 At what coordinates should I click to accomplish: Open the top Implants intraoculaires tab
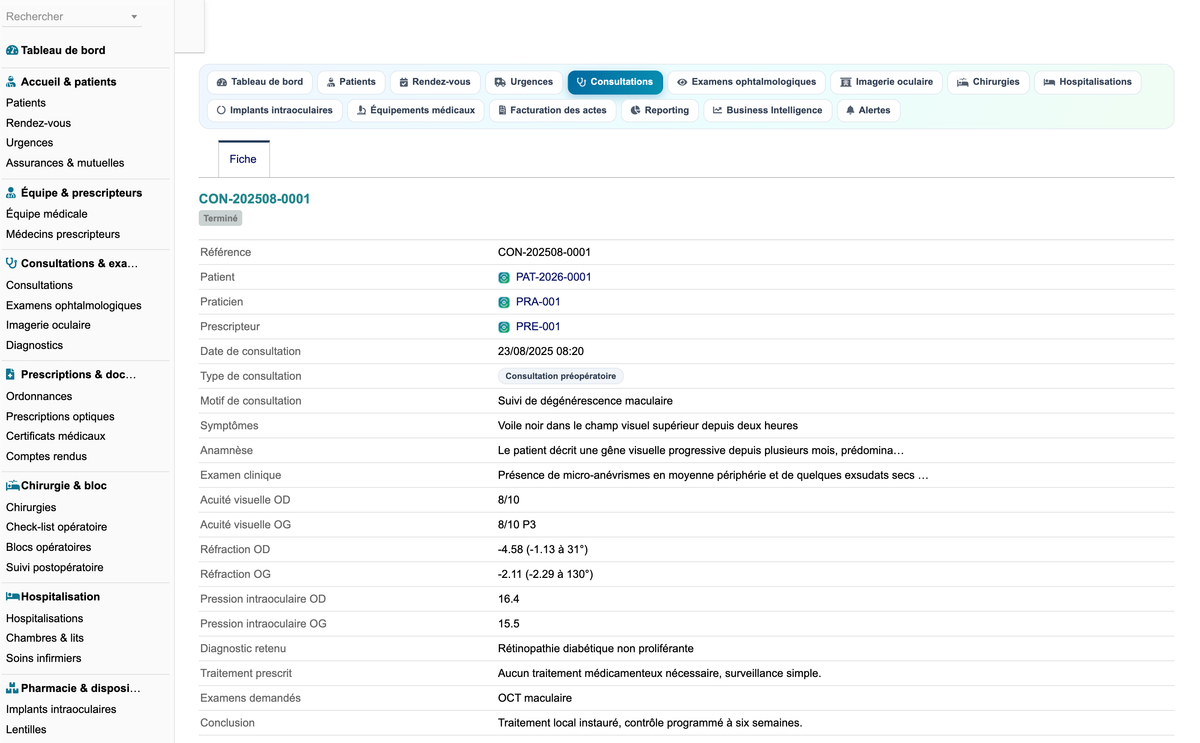point(275,110)
